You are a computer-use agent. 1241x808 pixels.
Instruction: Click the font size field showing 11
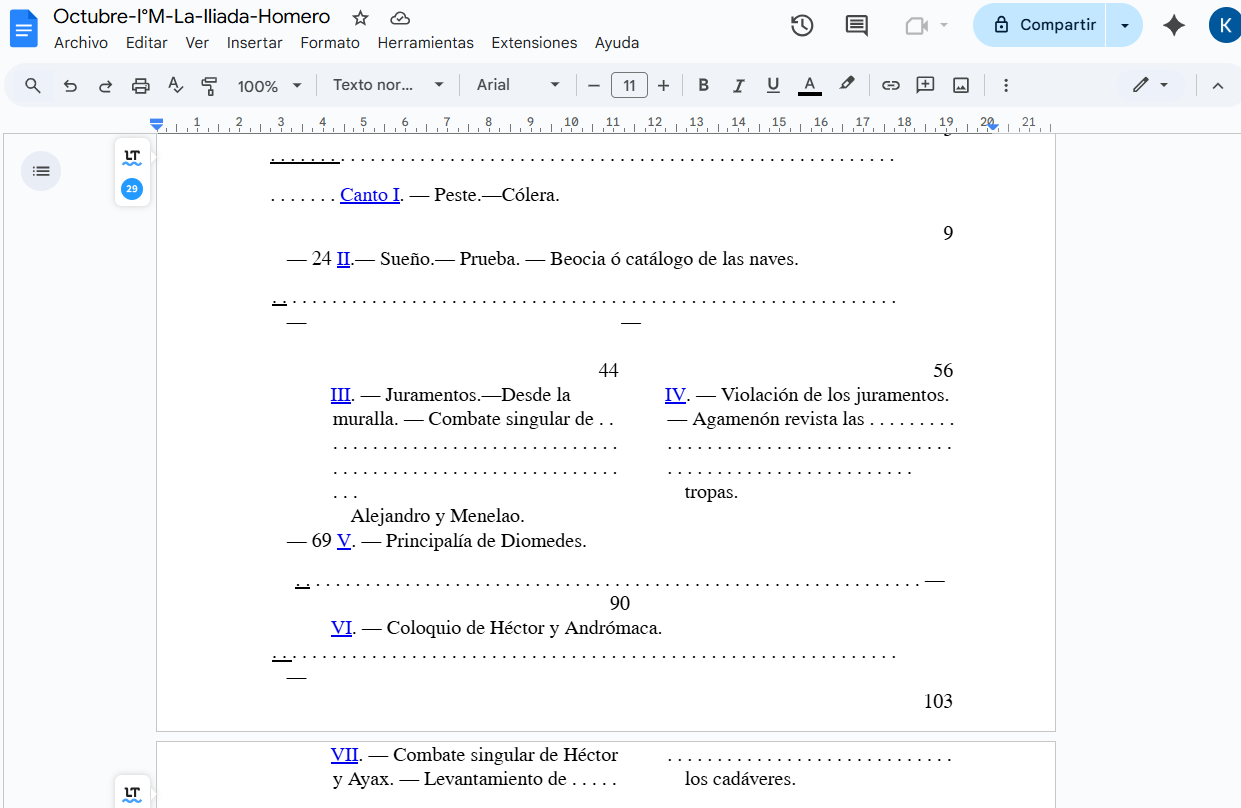(x=629, y=85)
